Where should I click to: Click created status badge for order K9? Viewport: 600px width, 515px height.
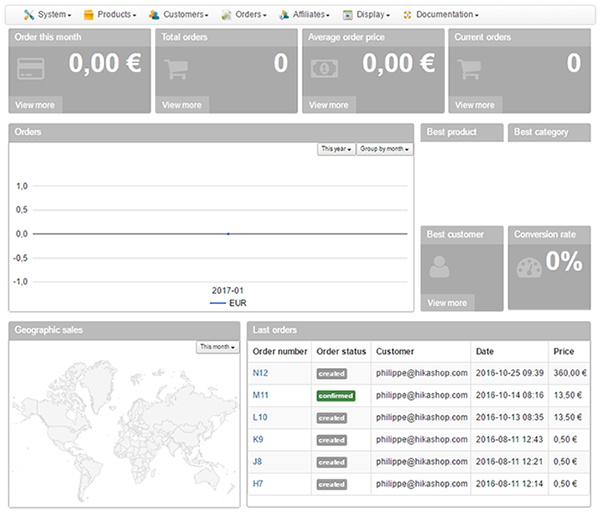coord(331,440)
